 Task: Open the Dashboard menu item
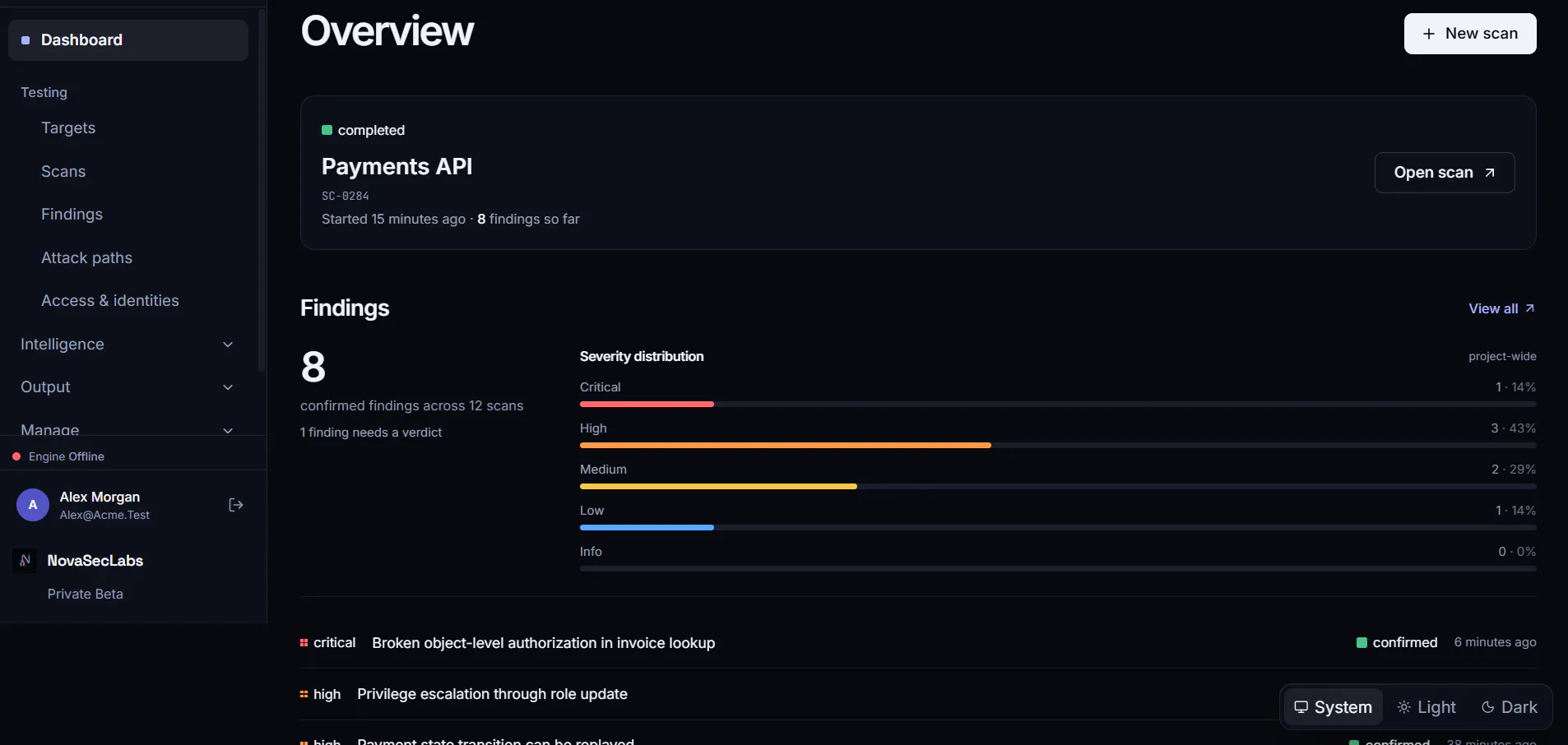tap(128, 40)
